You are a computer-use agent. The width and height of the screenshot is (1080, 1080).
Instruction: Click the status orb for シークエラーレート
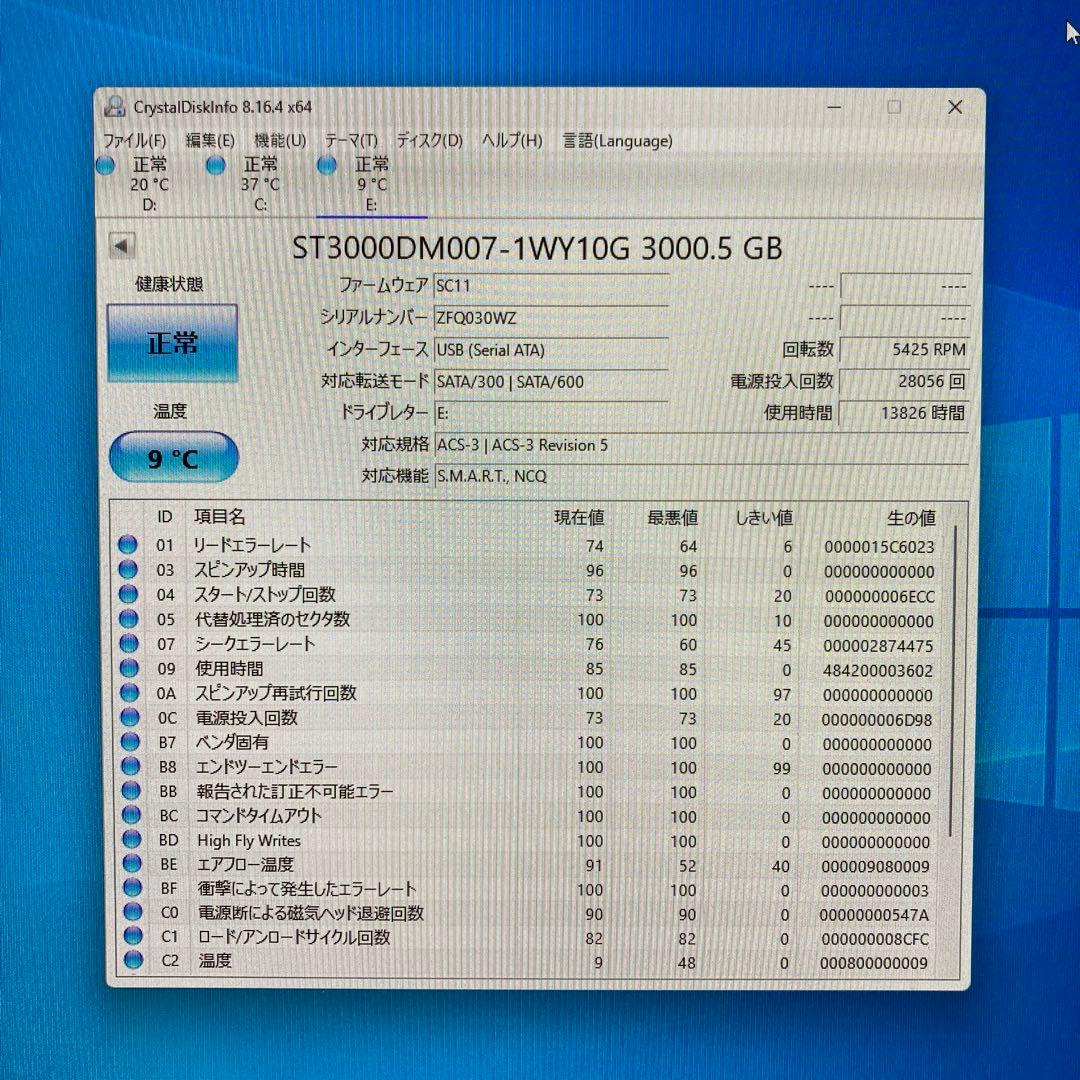pyautogui.click(x=129, y=643)
